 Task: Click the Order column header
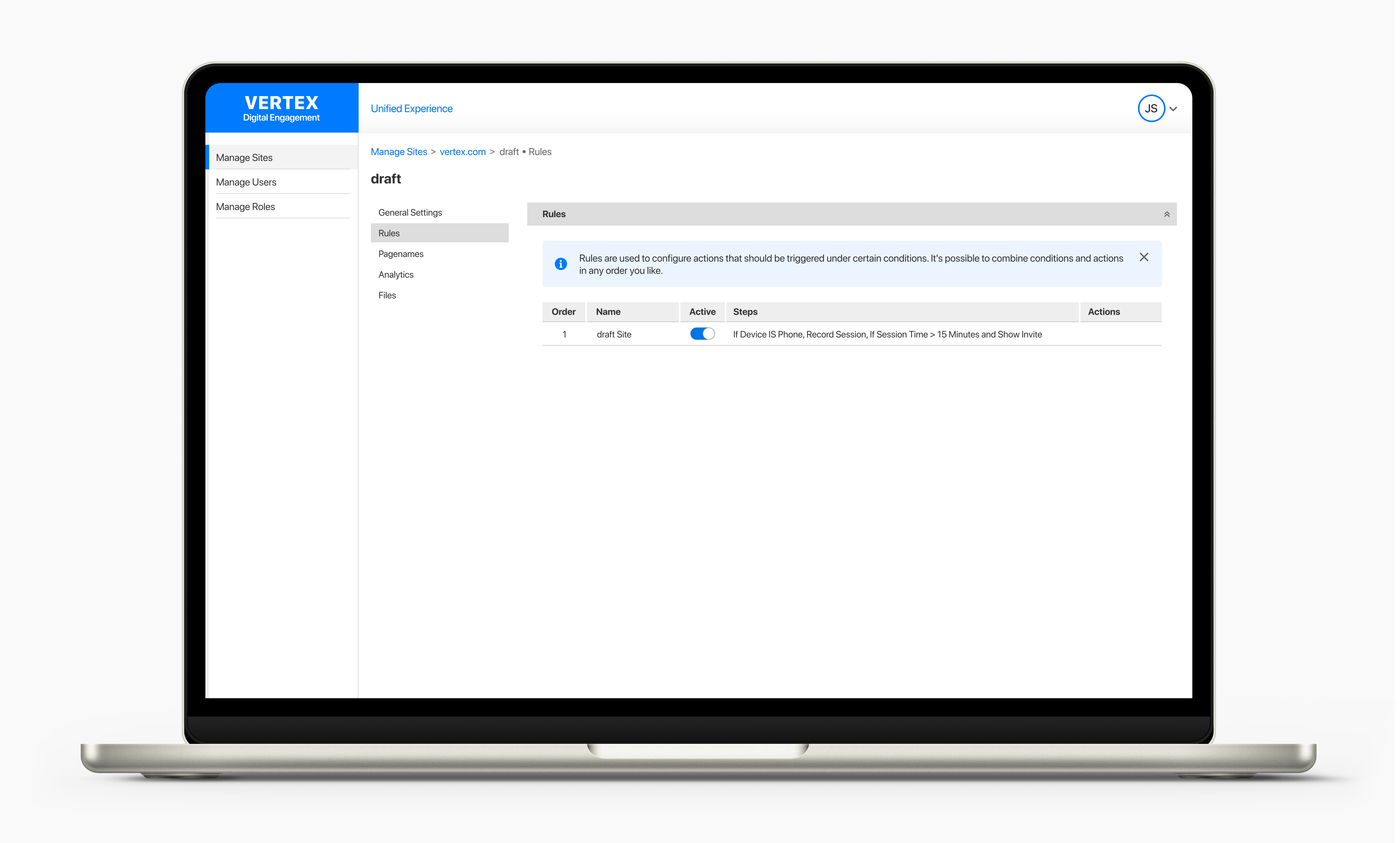pos(563,312)
